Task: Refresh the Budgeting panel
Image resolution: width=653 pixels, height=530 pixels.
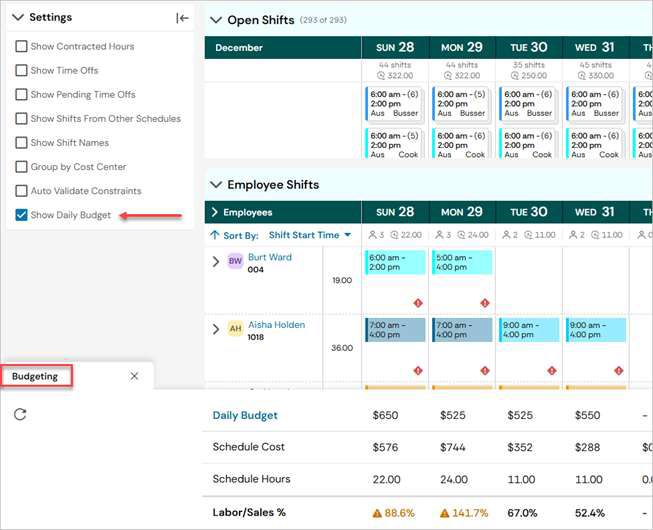Action: click(x=20, y=414)
